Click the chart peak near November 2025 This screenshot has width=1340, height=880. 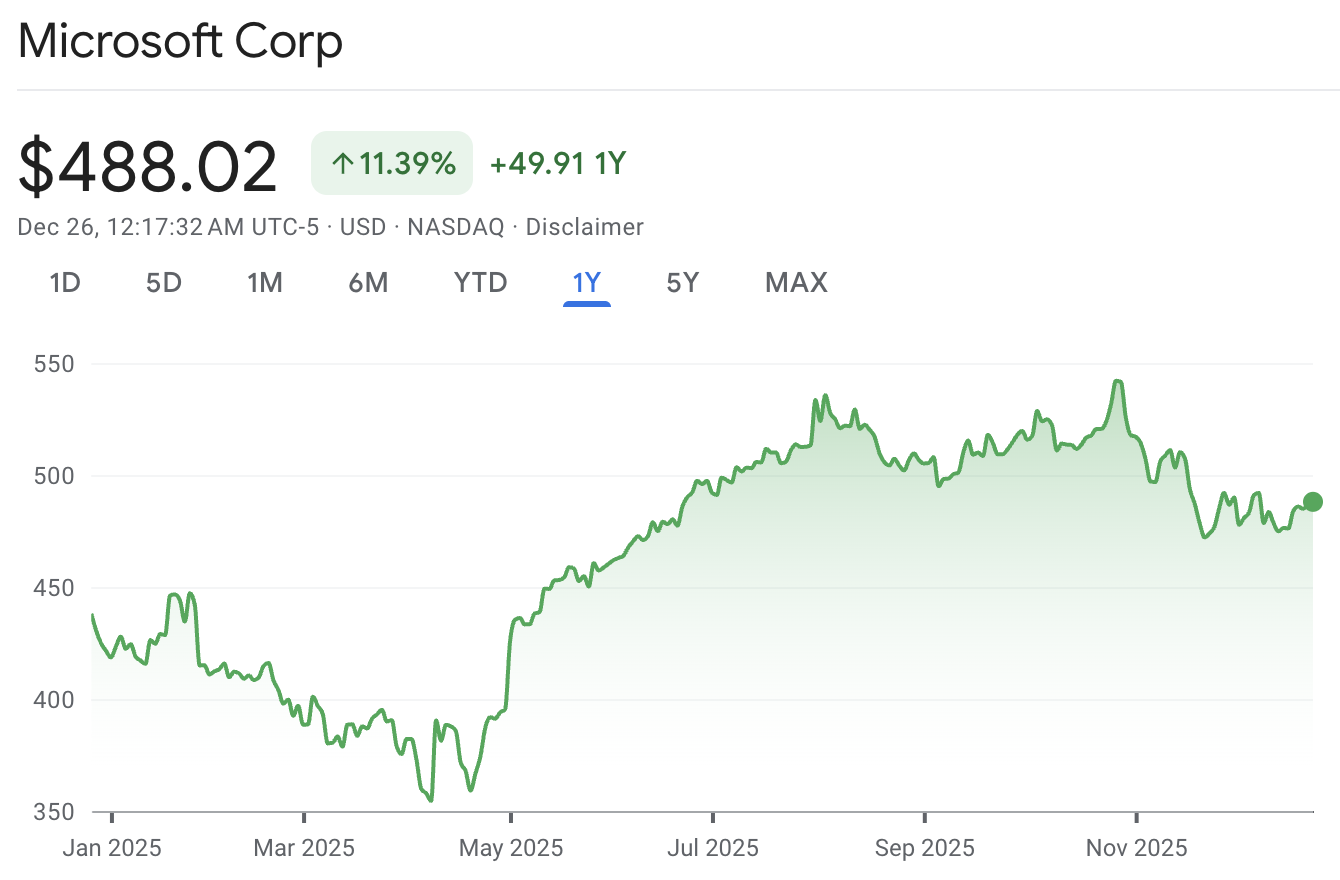click(x=1118, y=380)
